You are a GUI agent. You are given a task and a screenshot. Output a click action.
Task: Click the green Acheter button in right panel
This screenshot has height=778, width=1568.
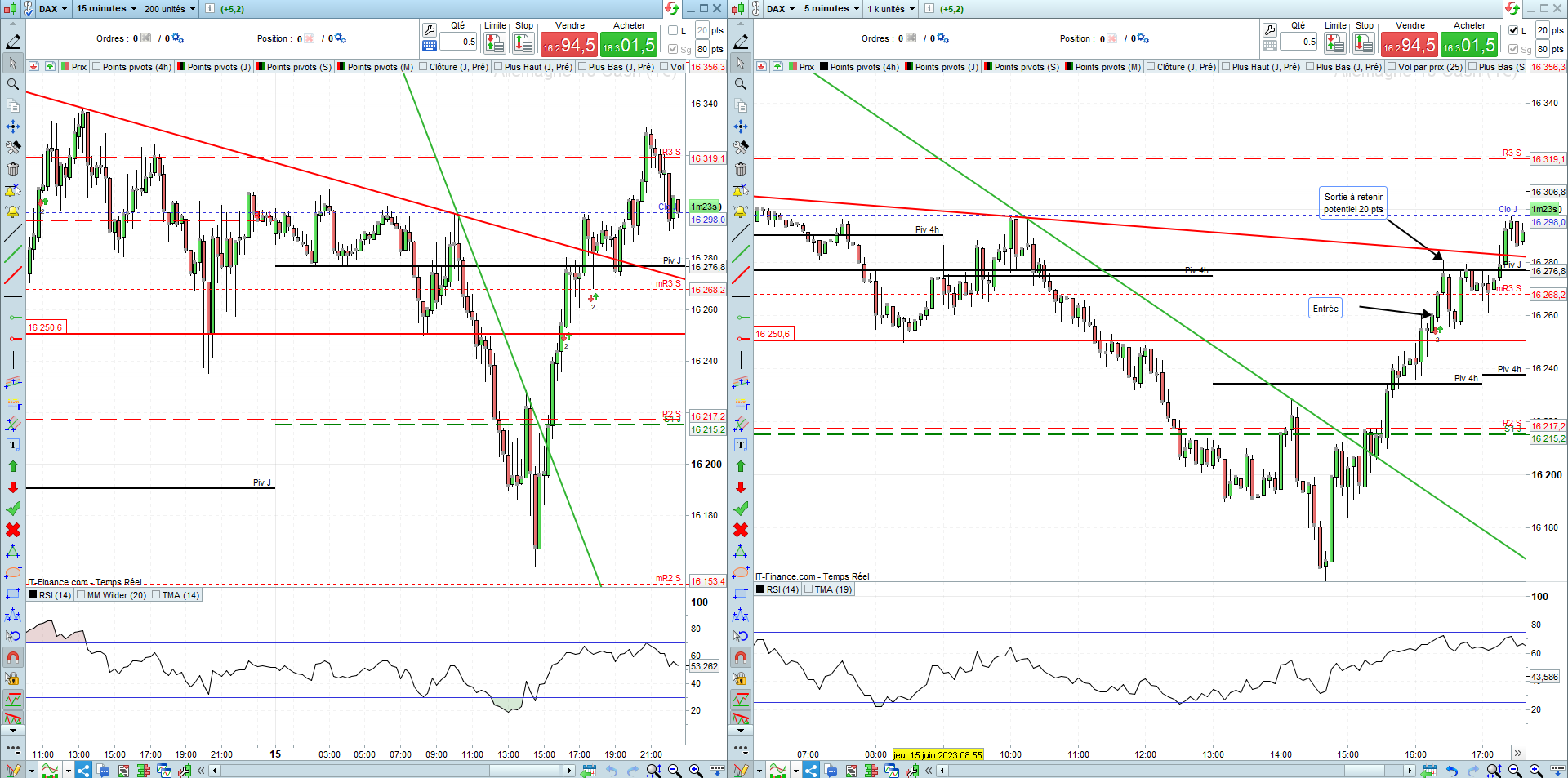(x=1469, y=45)
